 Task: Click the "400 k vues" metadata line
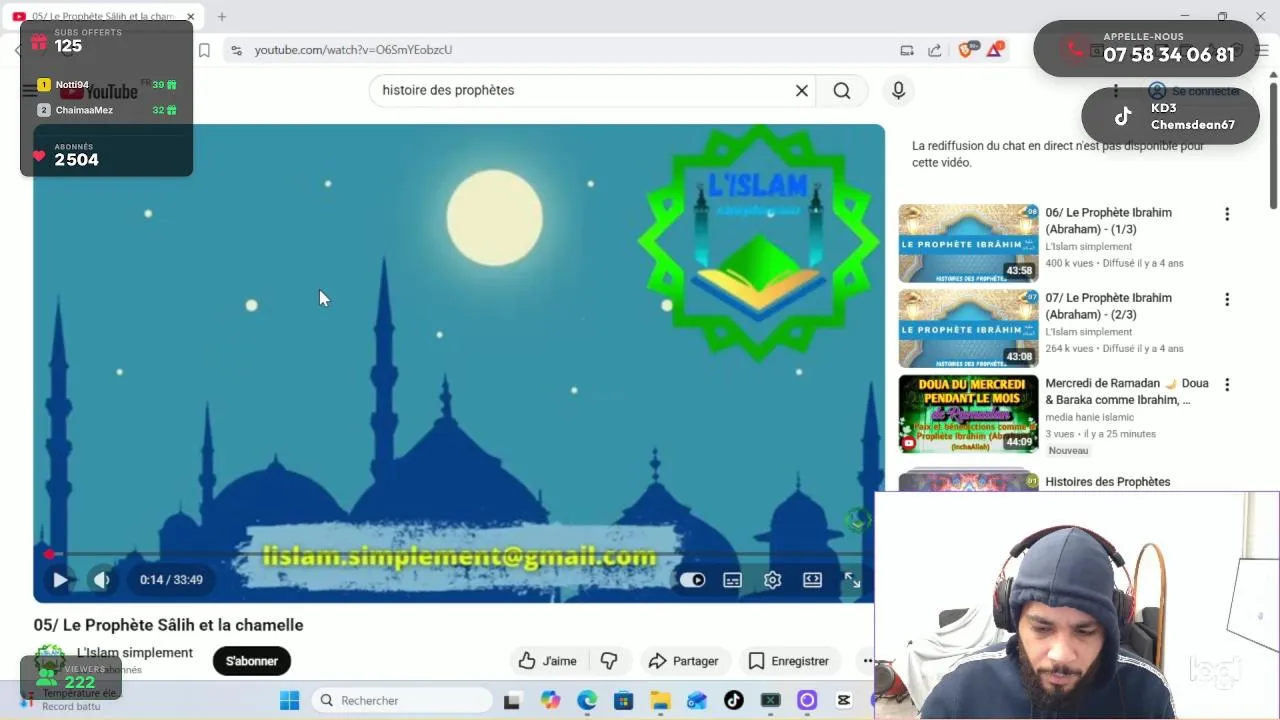click(x=1114, y=264)
